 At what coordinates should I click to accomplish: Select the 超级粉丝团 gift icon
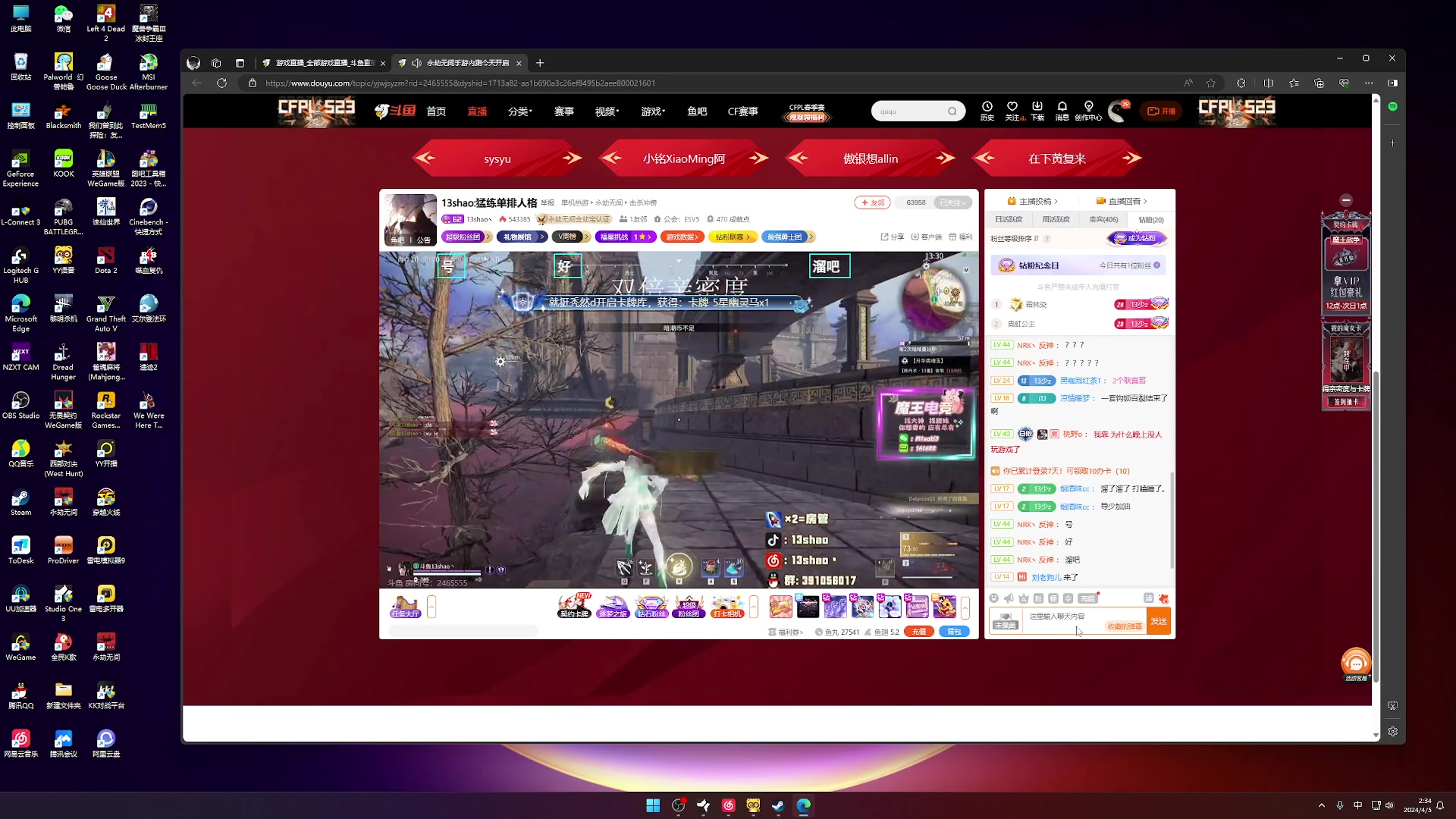coord(689,607)
